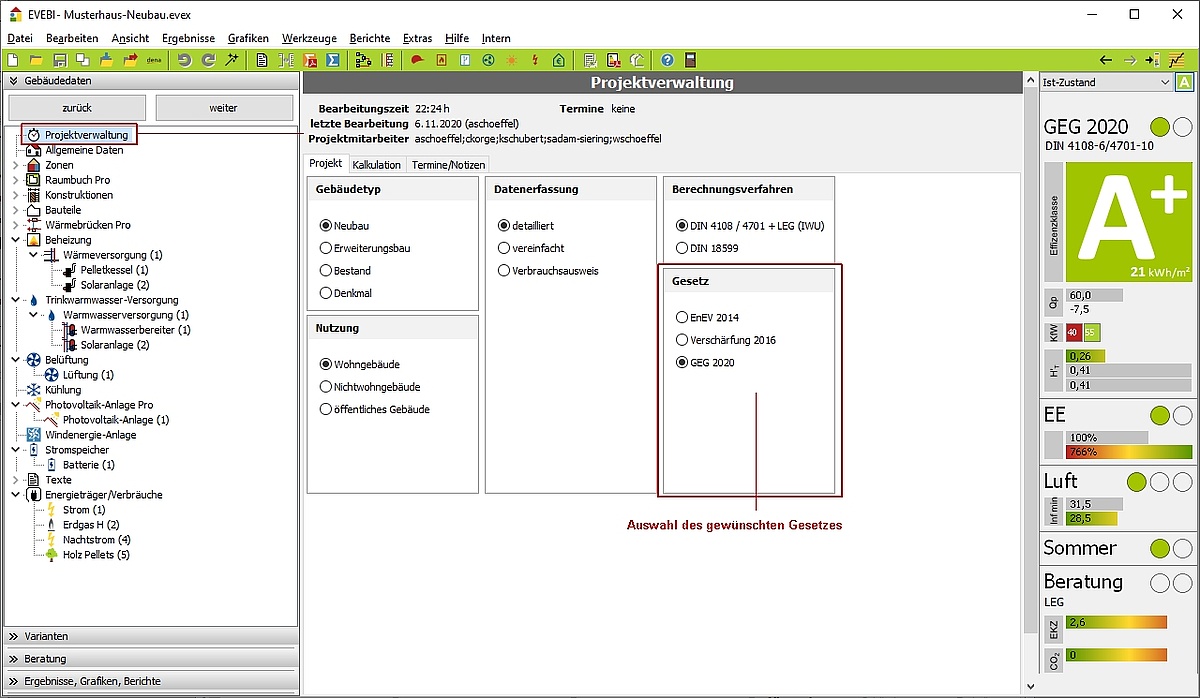Select Allgemeine Daten in the tree
The width and height of the screenshot is (1200, 698).
[x=84, y=150]
